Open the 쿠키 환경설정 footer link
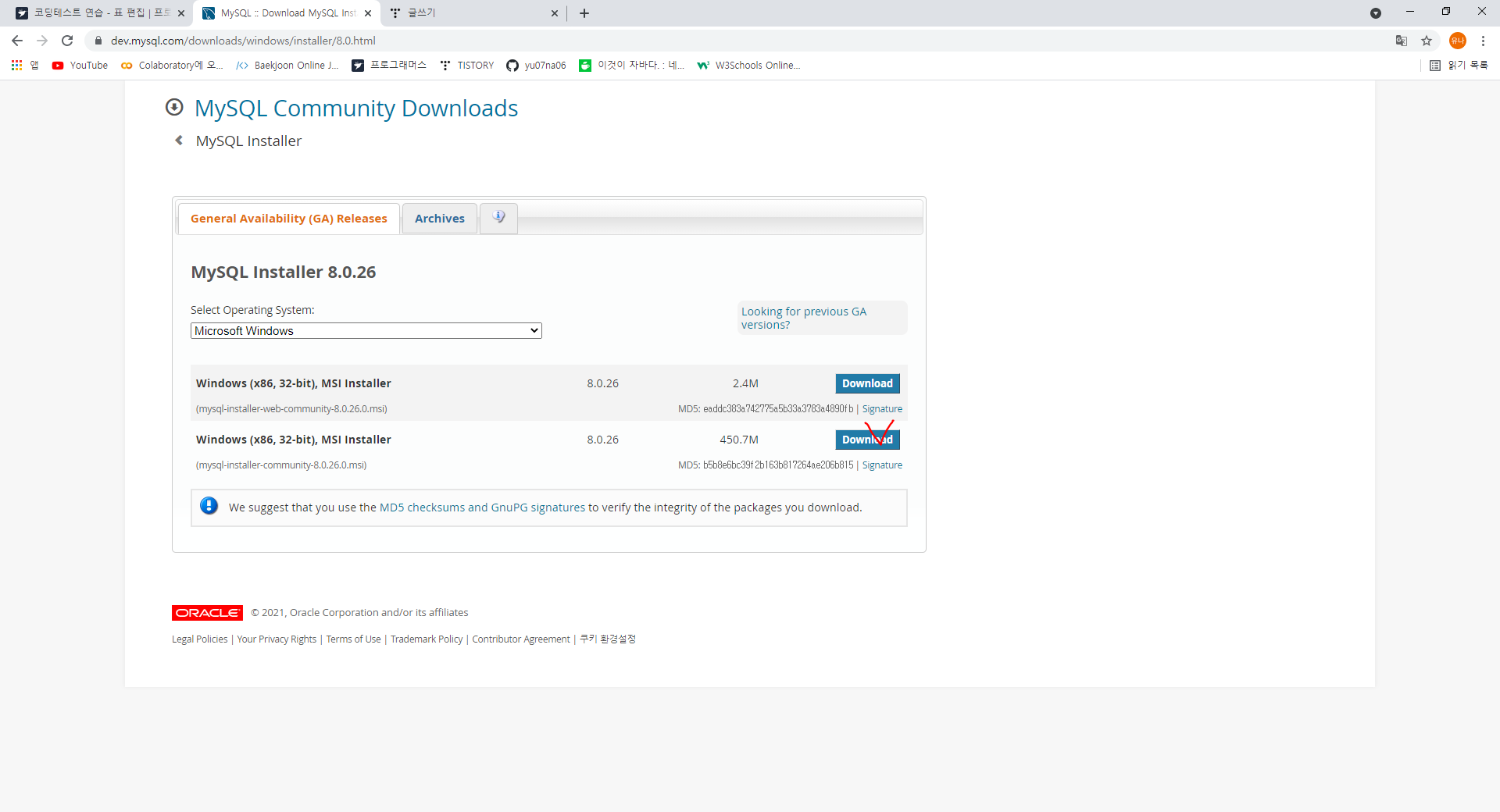This screenshot has height=812, width=1500. [608, 639]
